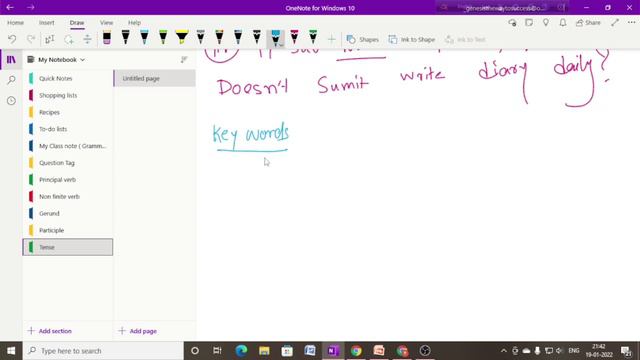The image size is (640, 360).
Task: Open the more options ellipsis menu
Action: [x=631, y=23]
